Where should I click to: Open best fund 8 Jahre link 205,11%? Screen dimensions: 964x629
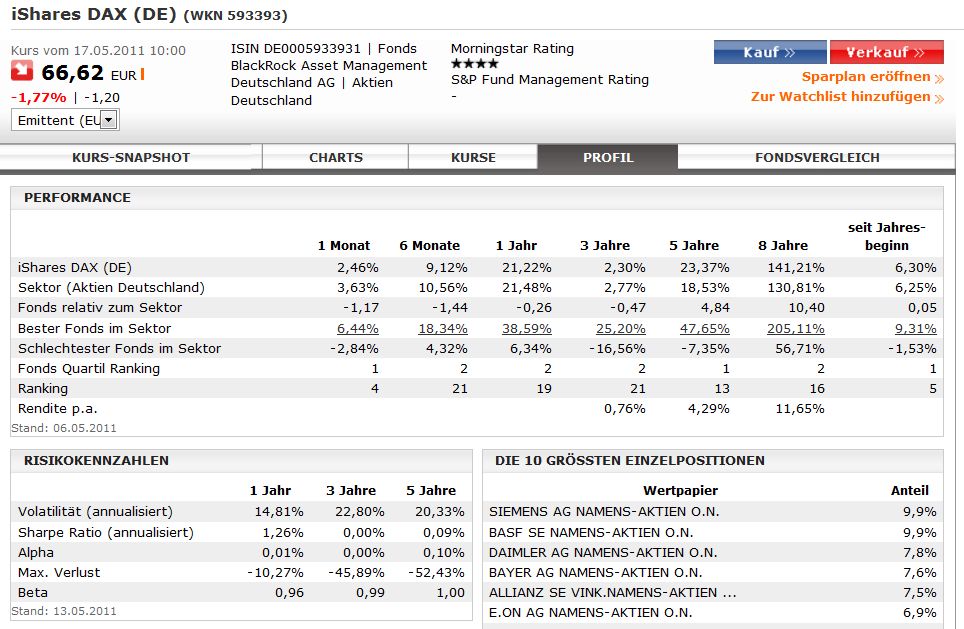796,328
